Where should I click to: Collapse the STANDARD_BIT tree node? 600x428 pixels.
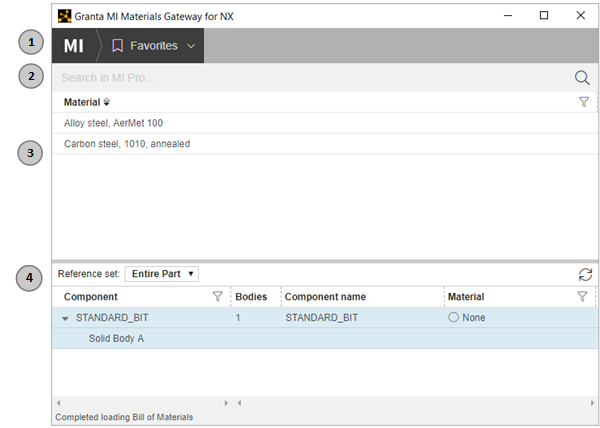(x=65, y=318)
